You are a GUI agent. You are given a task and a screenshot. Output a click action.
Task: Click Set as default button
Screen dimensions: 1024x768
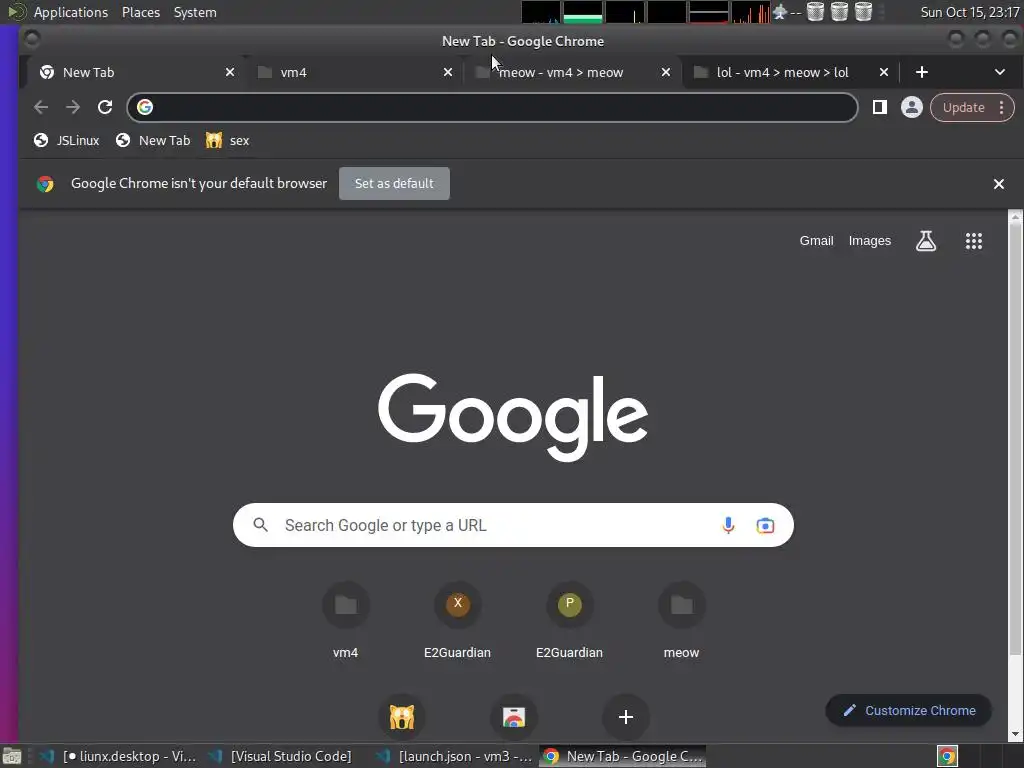click(x=394, y=184)
